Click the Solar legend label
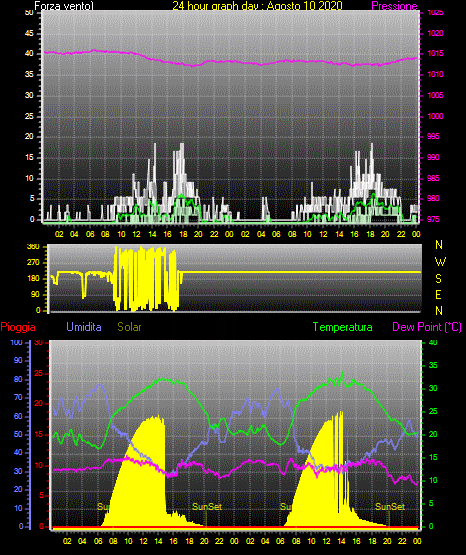The image size is (466, 555). click(x=129, y=327)
